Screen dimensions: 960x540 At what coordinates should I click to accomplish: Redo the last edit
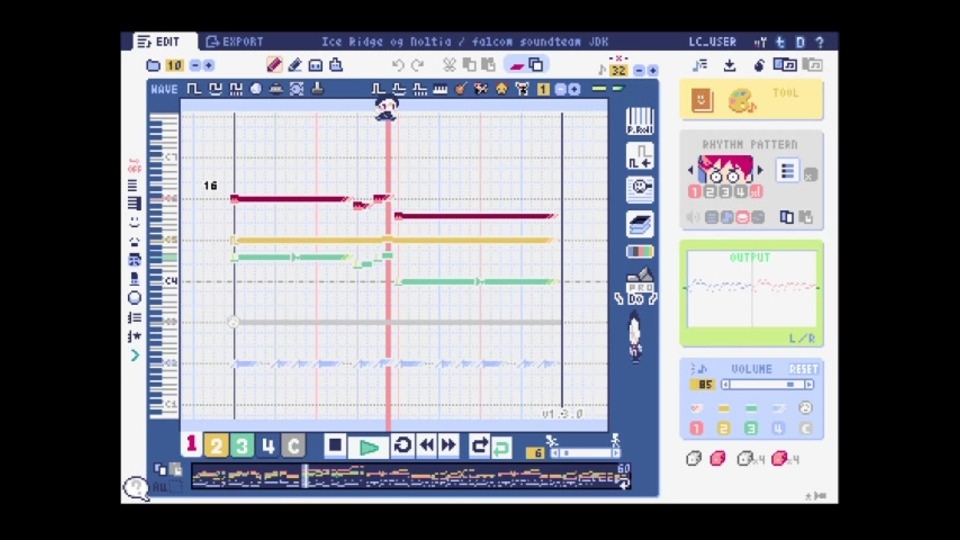point(418,65)
